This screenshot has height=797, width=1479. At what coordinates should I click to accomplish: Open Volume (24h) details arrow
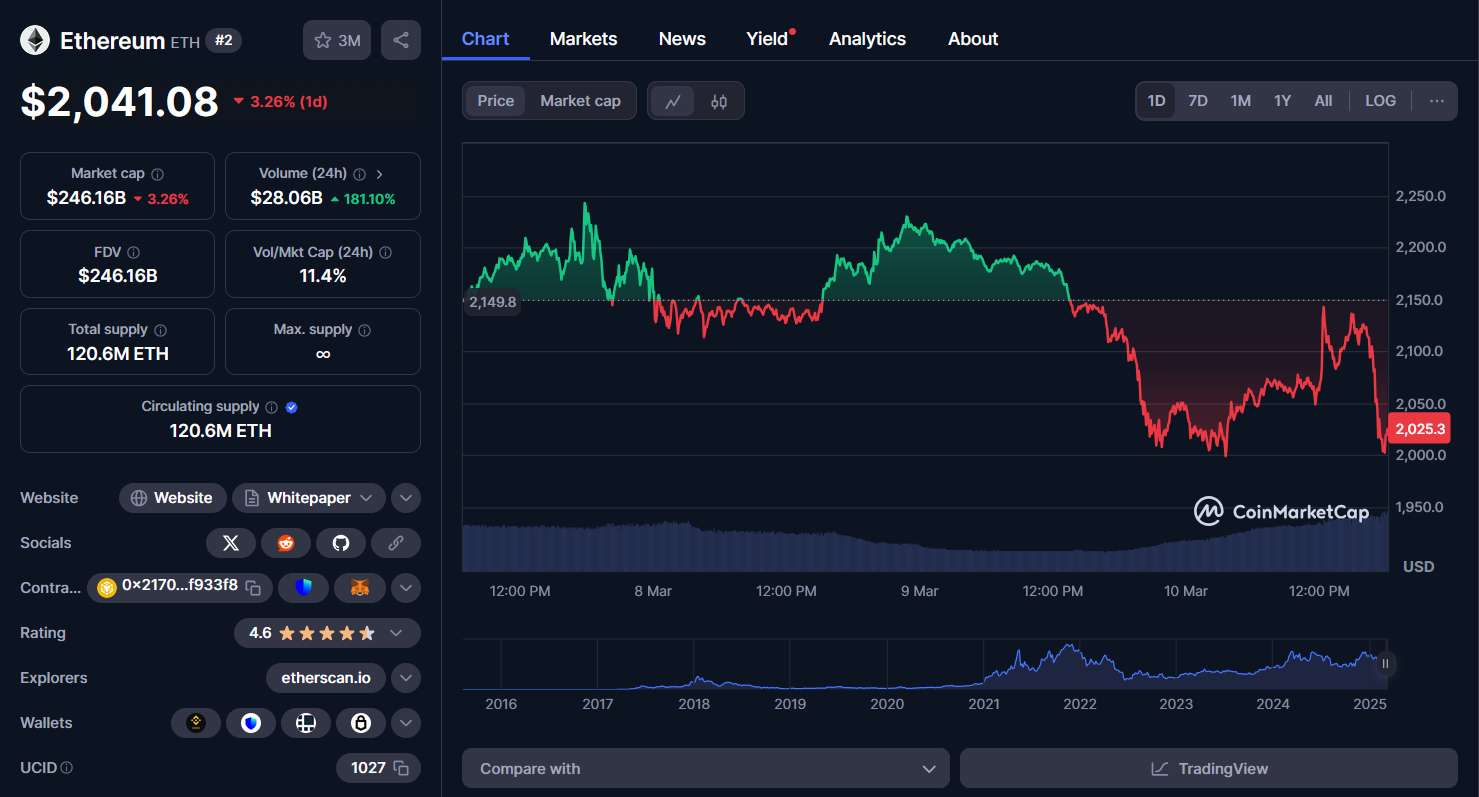tap(379, 174)
